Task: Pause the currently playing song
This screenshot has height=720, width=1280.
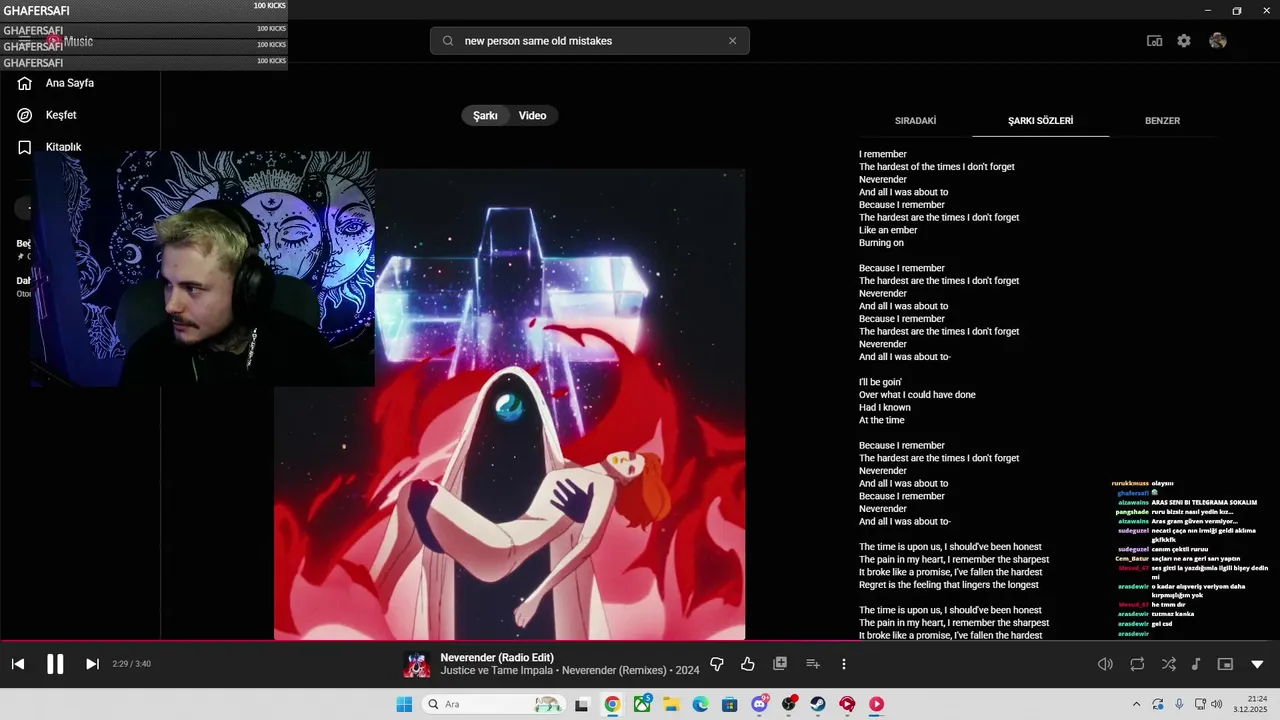Action: (x=55, y=664)
